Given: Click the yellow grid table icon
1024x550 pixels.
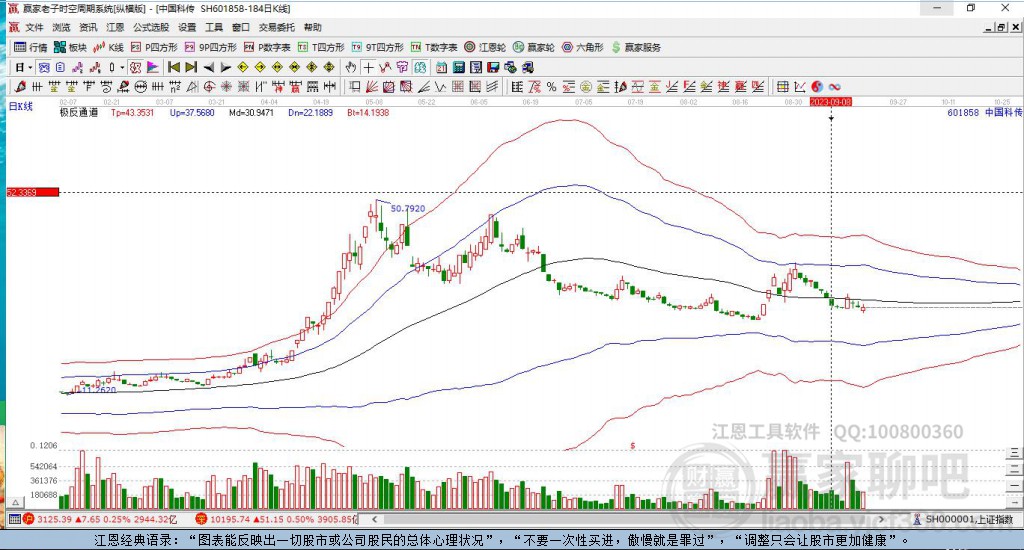Looking at the screenshot, I should click(782, 87).
